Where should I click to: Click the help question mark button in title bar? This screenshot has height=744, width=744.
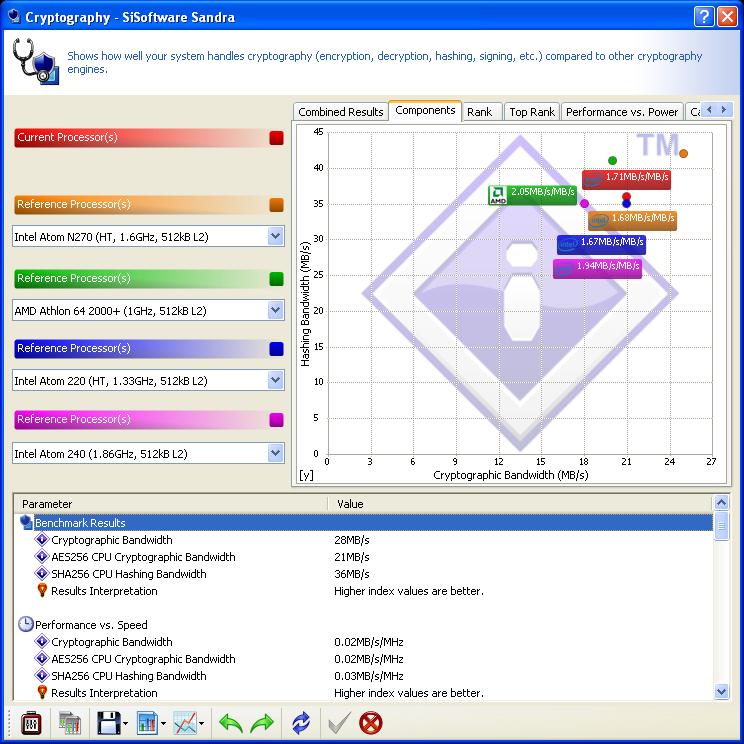704,17
